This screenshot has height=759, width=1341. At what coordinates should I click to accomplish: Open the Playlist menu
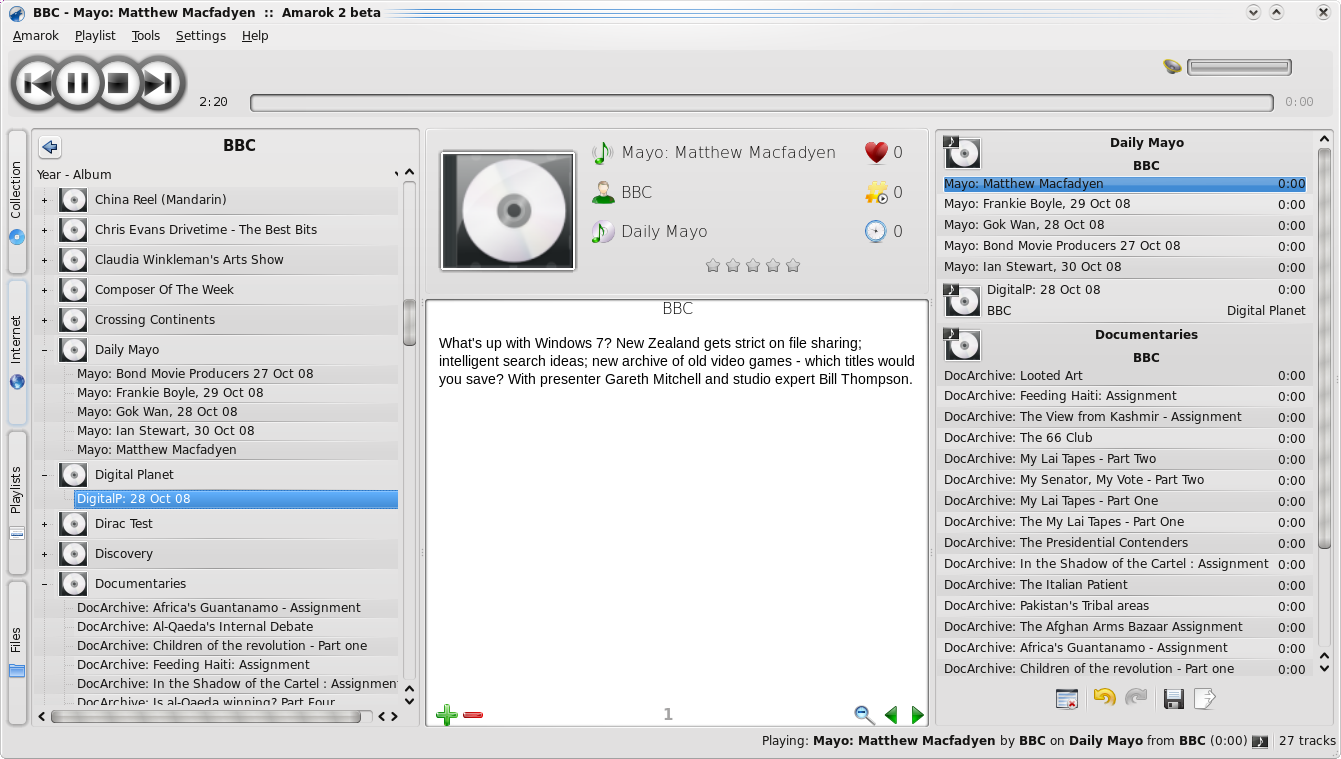coord(95,36)
